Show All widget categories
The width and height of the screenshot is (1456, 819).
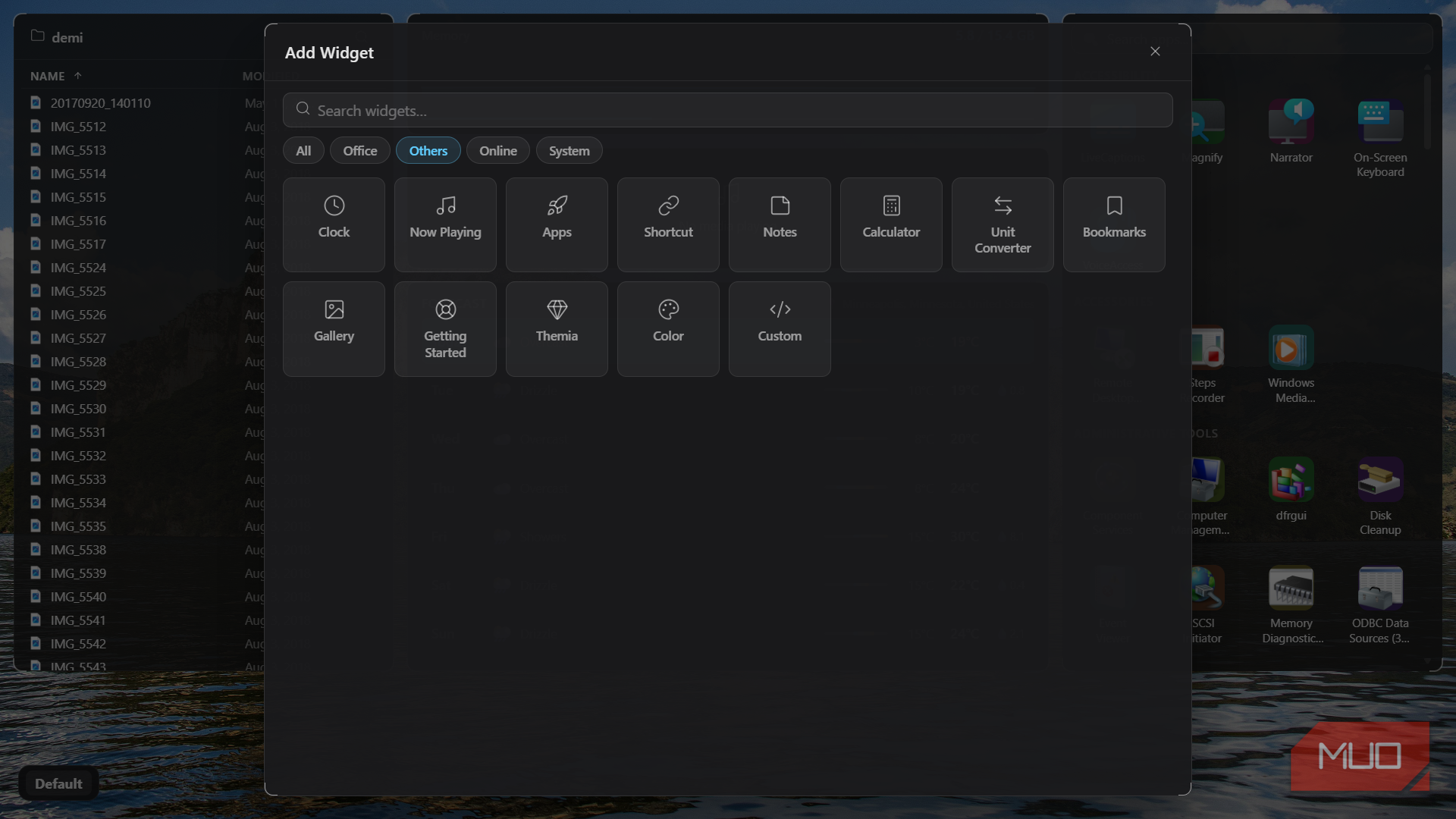coord(303,150)
